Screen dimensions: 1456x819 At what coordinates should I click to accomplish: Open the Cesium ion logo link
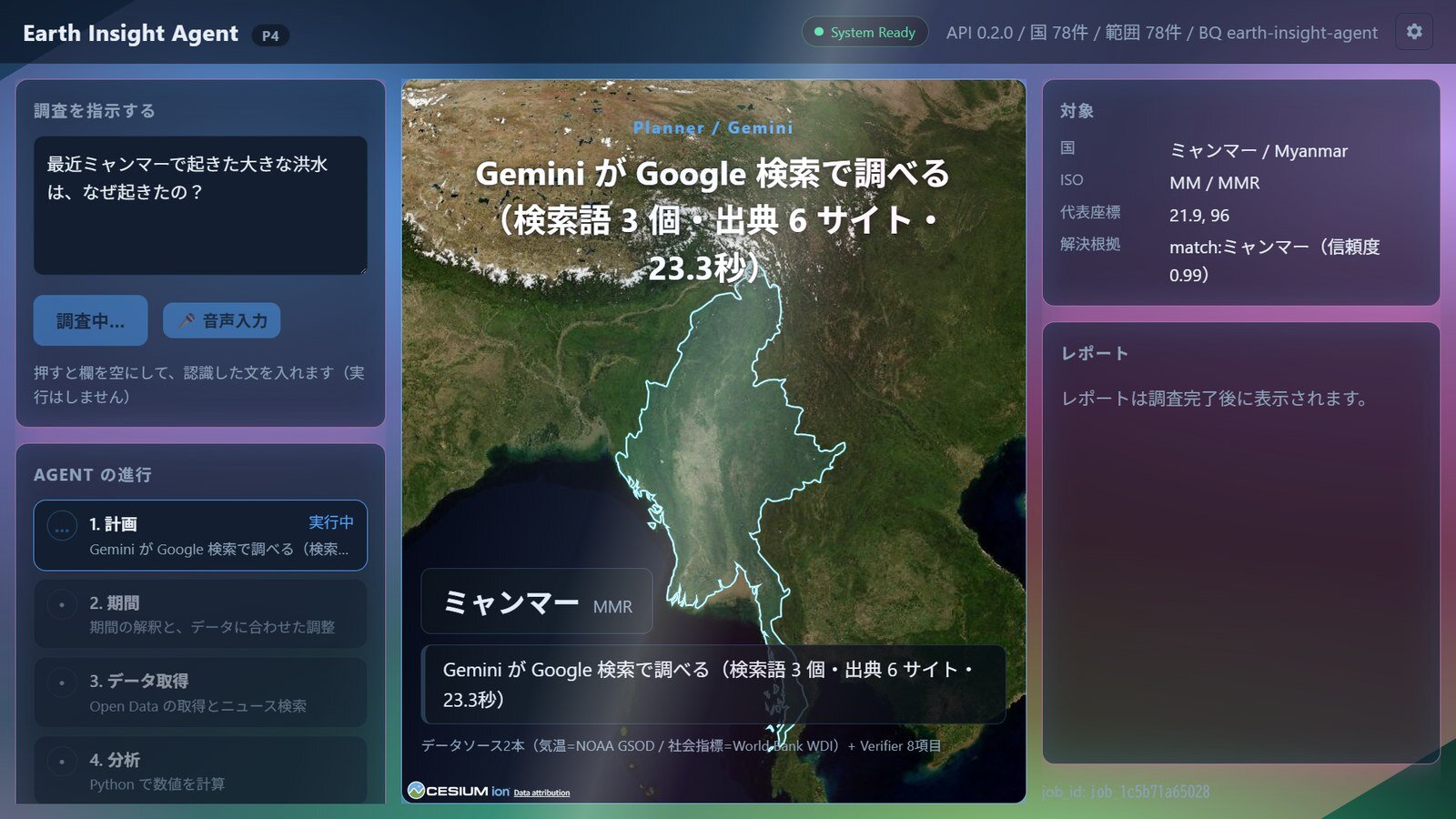[x=459, y=791]
